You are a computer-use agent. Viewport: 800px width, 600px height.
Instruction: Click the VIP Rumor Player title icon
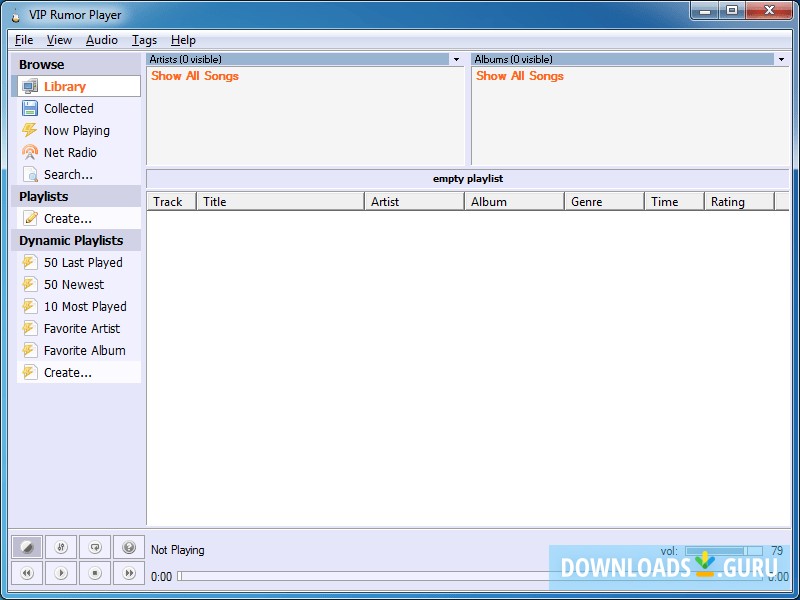[x=16, y=15]
